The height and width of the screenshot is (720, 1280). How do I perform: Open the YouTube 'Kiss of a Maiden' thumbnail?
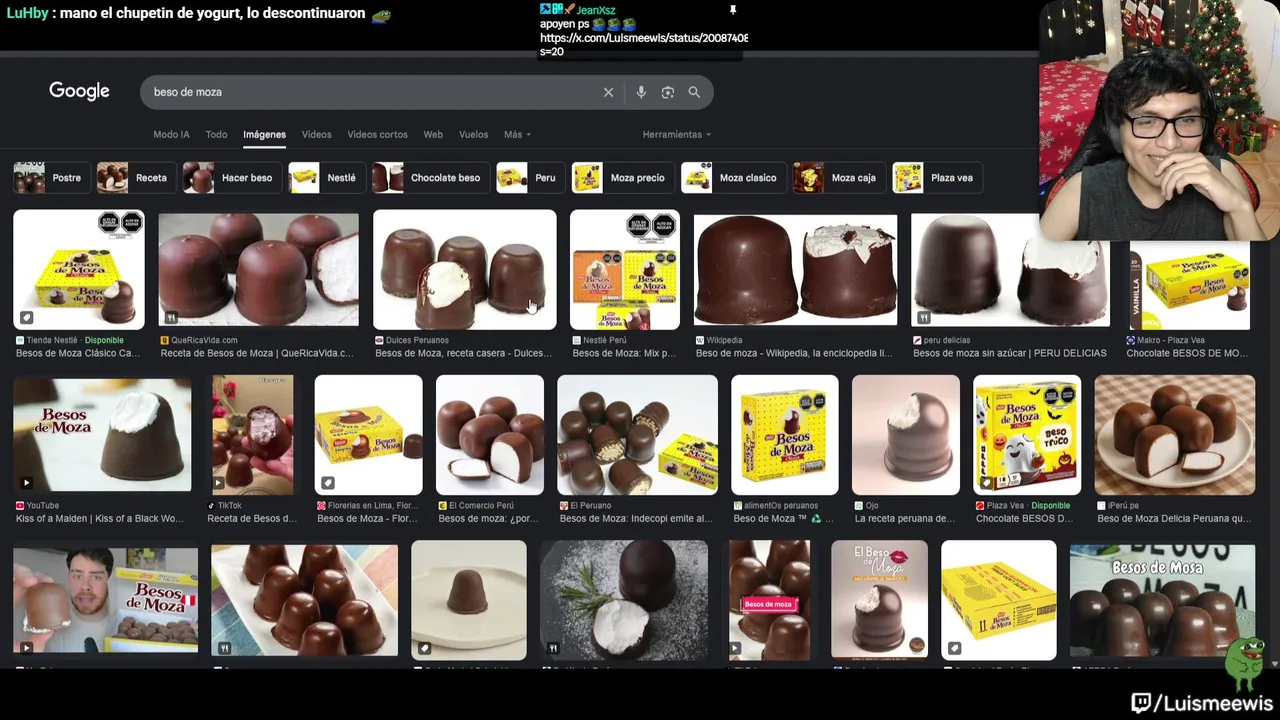102,435
